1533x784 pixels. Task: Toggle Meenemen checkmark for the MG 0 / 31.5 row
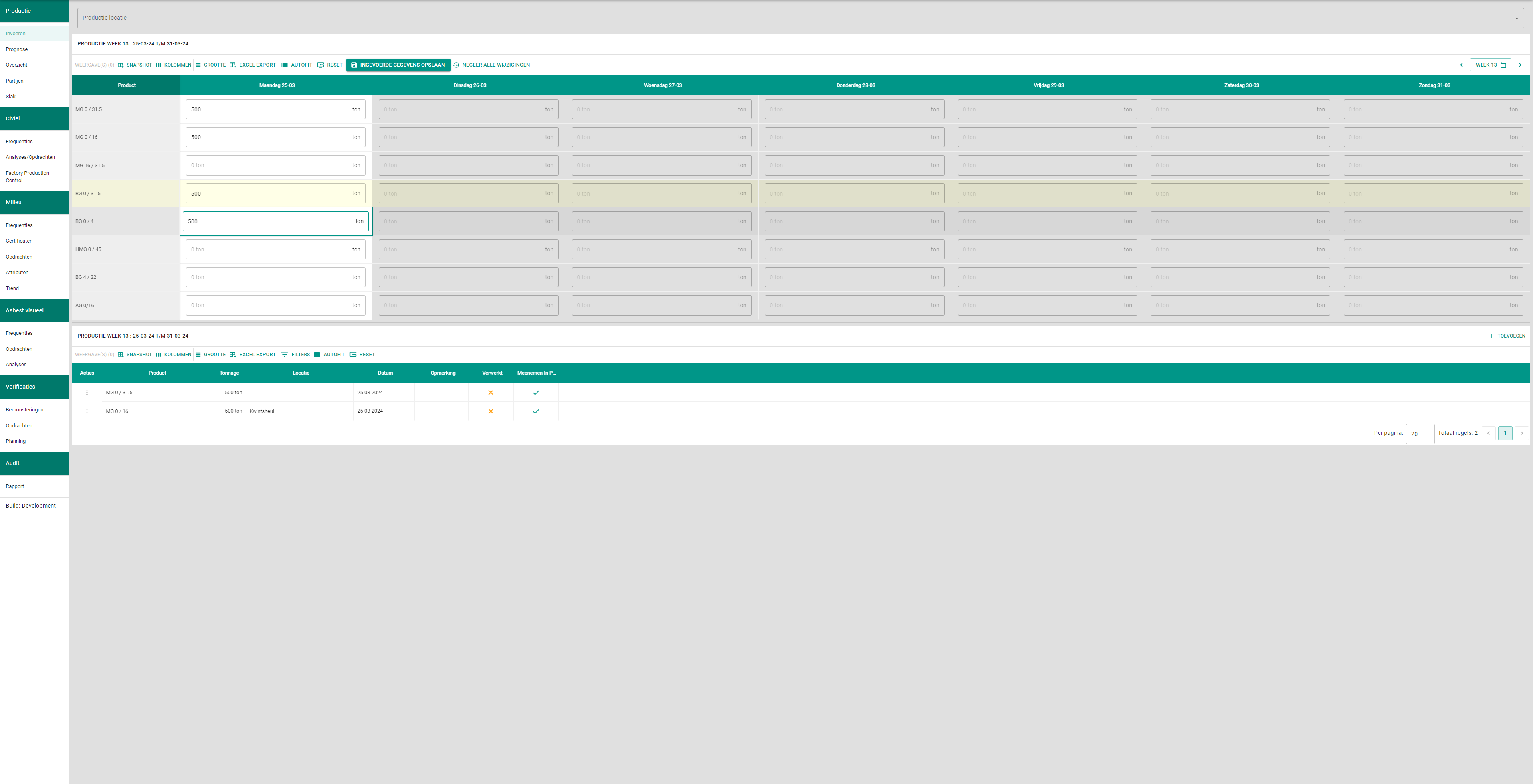pos(536,393)
